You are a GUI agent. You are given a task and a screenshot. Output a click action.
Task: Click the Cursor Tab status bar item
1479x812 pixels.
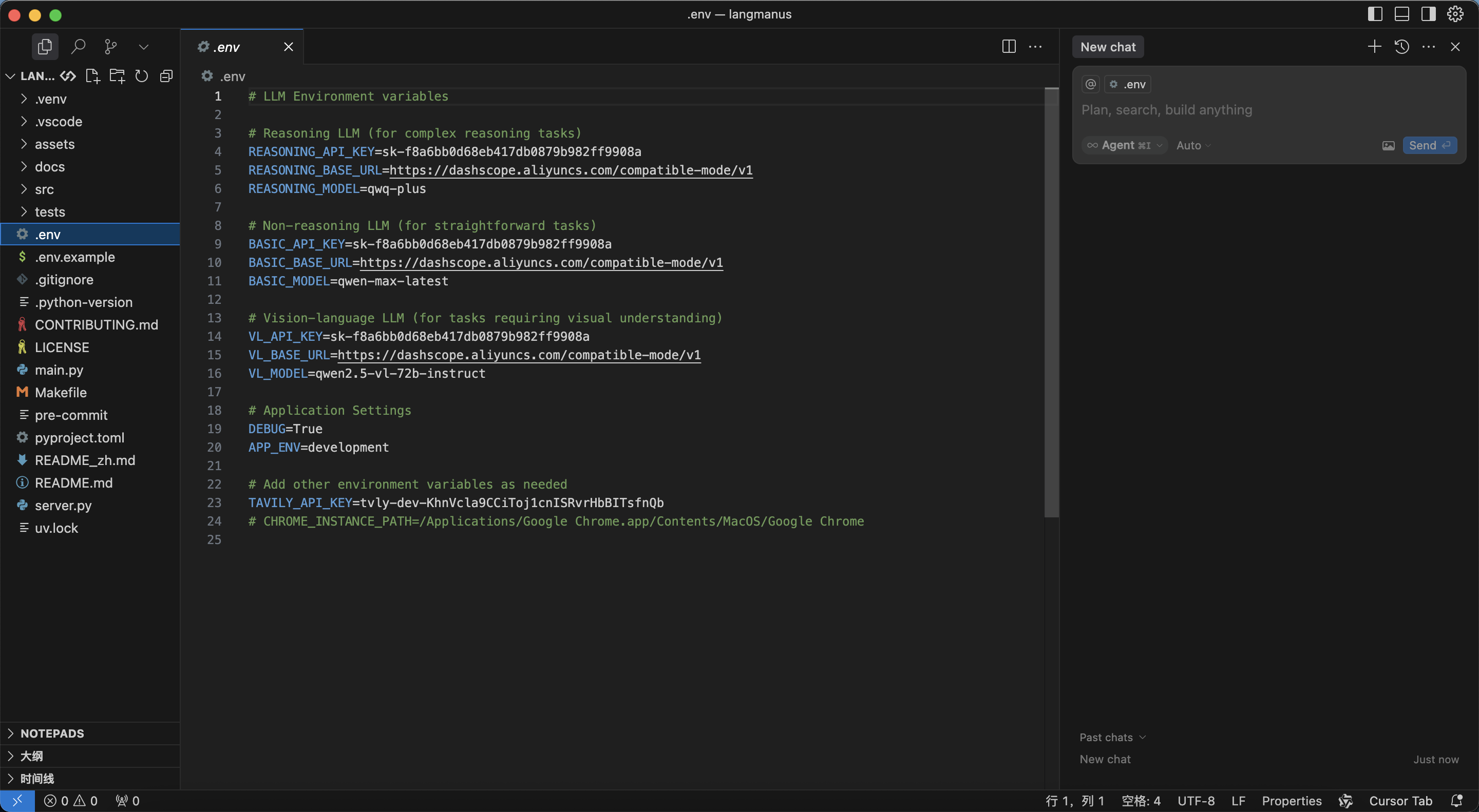(x=1400, y=801)
